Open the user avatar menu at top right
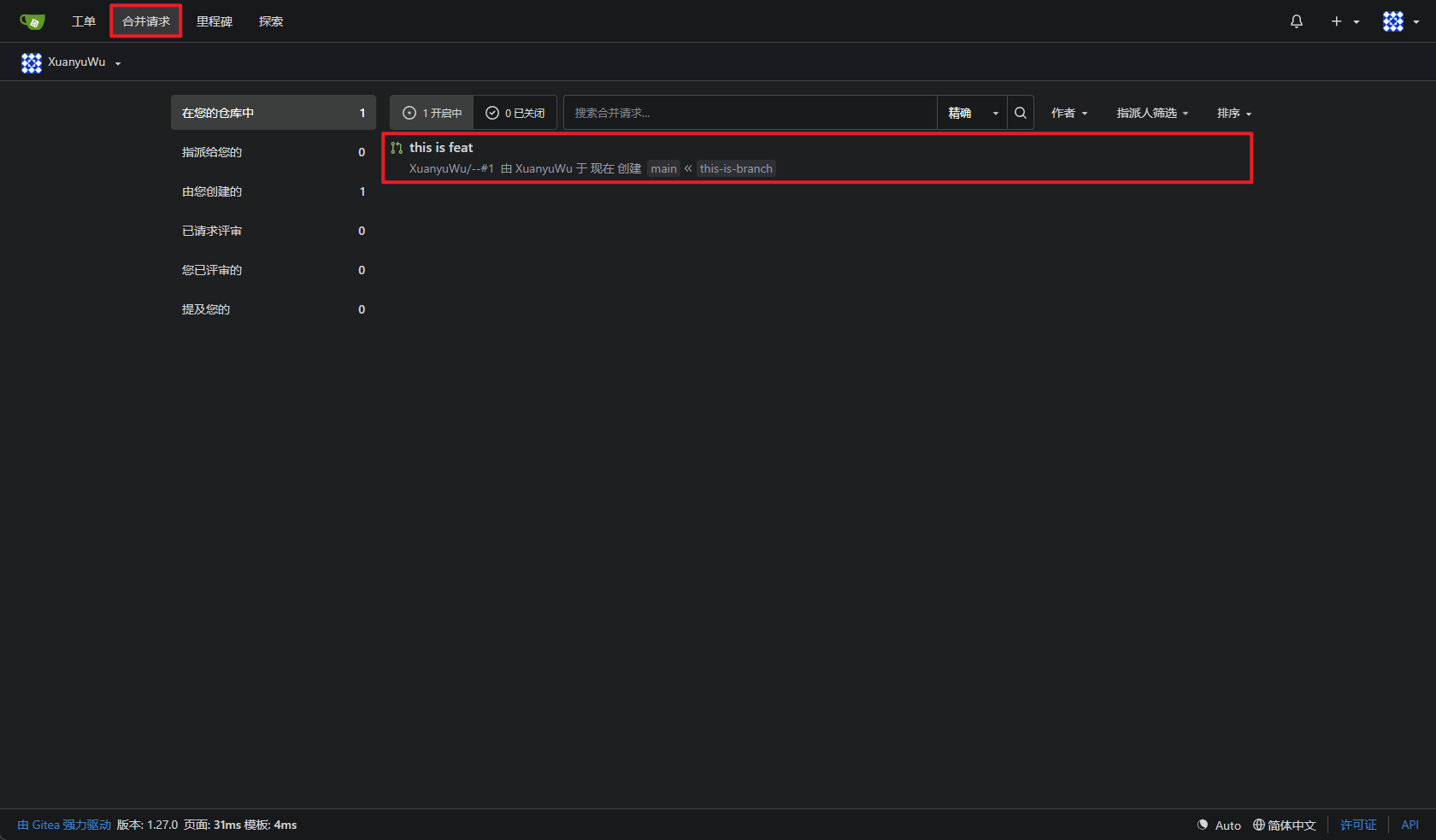1436x840 pixels. [1401, 21]
